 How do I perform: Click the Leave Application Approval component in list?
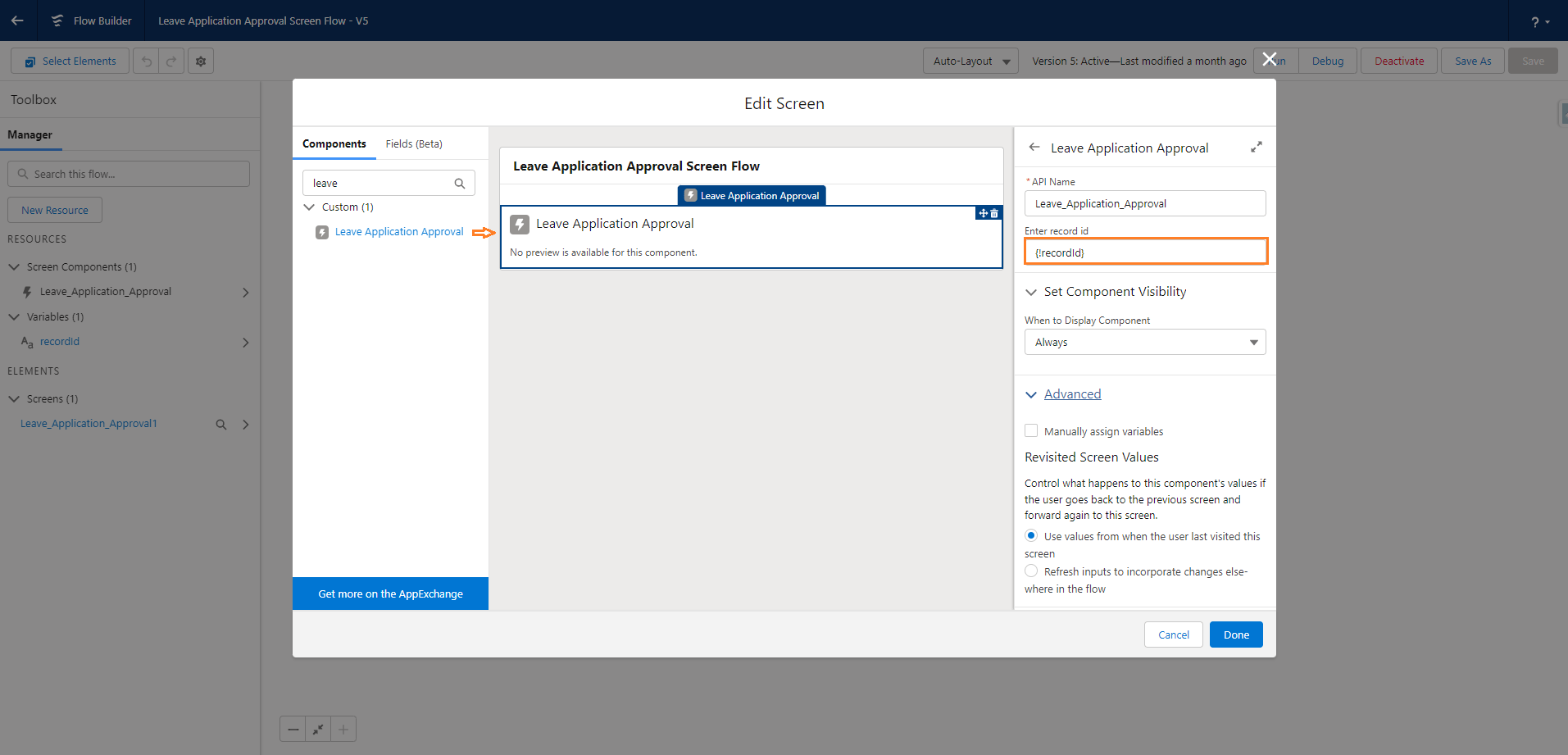[x=399, y=232]
